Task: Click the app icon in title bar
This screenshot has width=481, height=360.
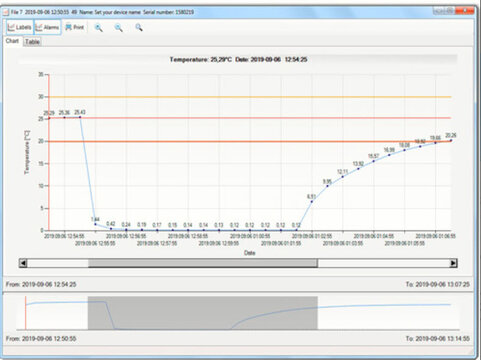Action: 6,12
